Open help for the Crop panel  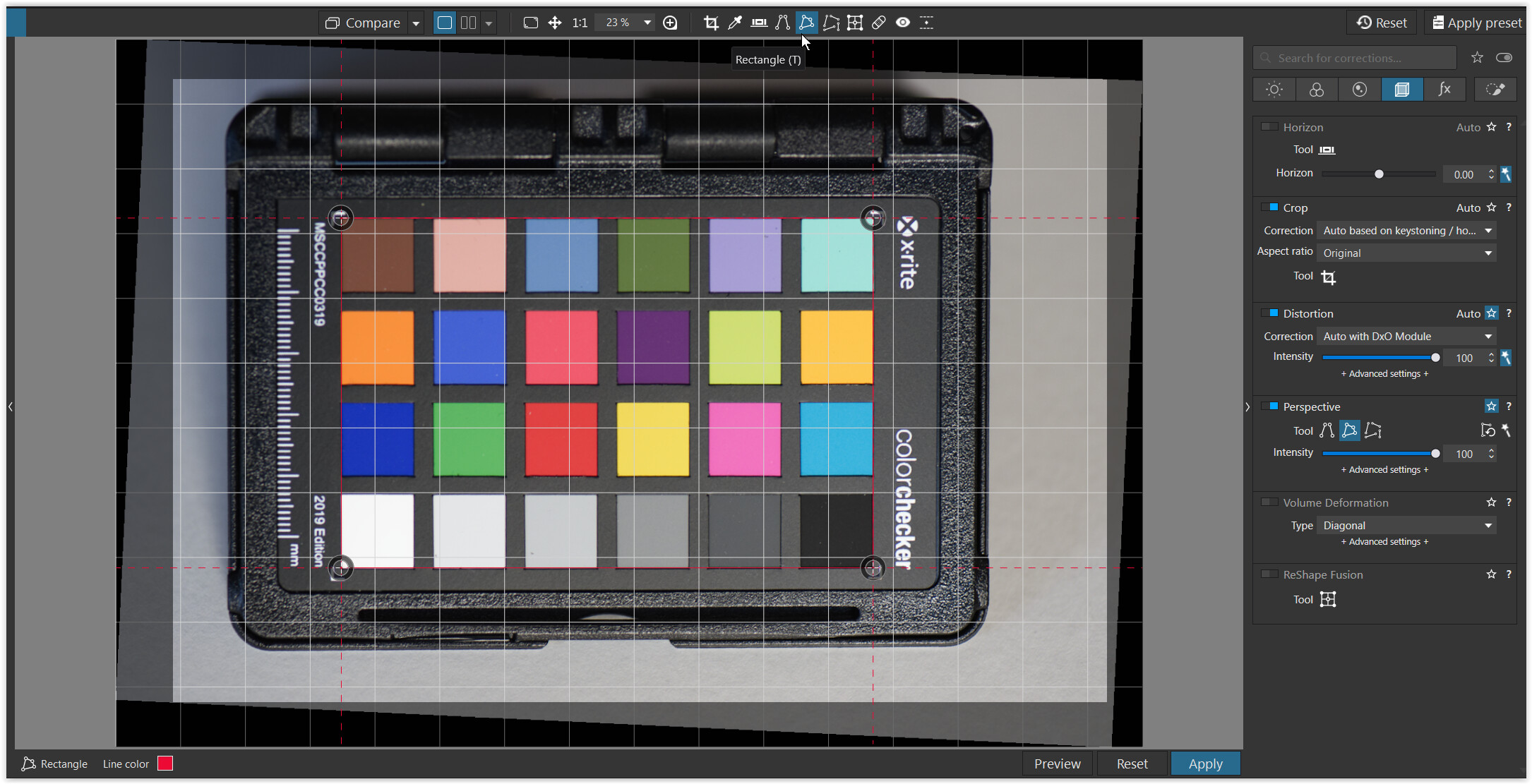point(1509,207)
